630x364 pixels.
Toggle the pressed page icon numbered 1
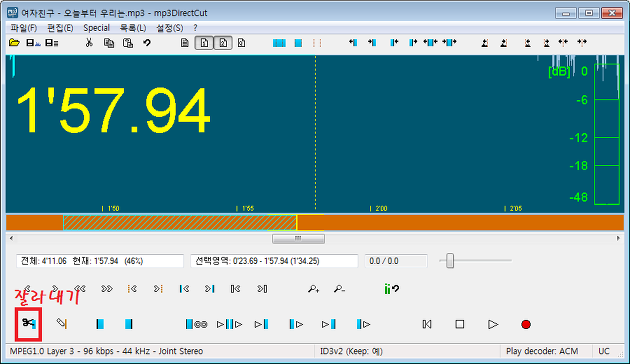204,43
